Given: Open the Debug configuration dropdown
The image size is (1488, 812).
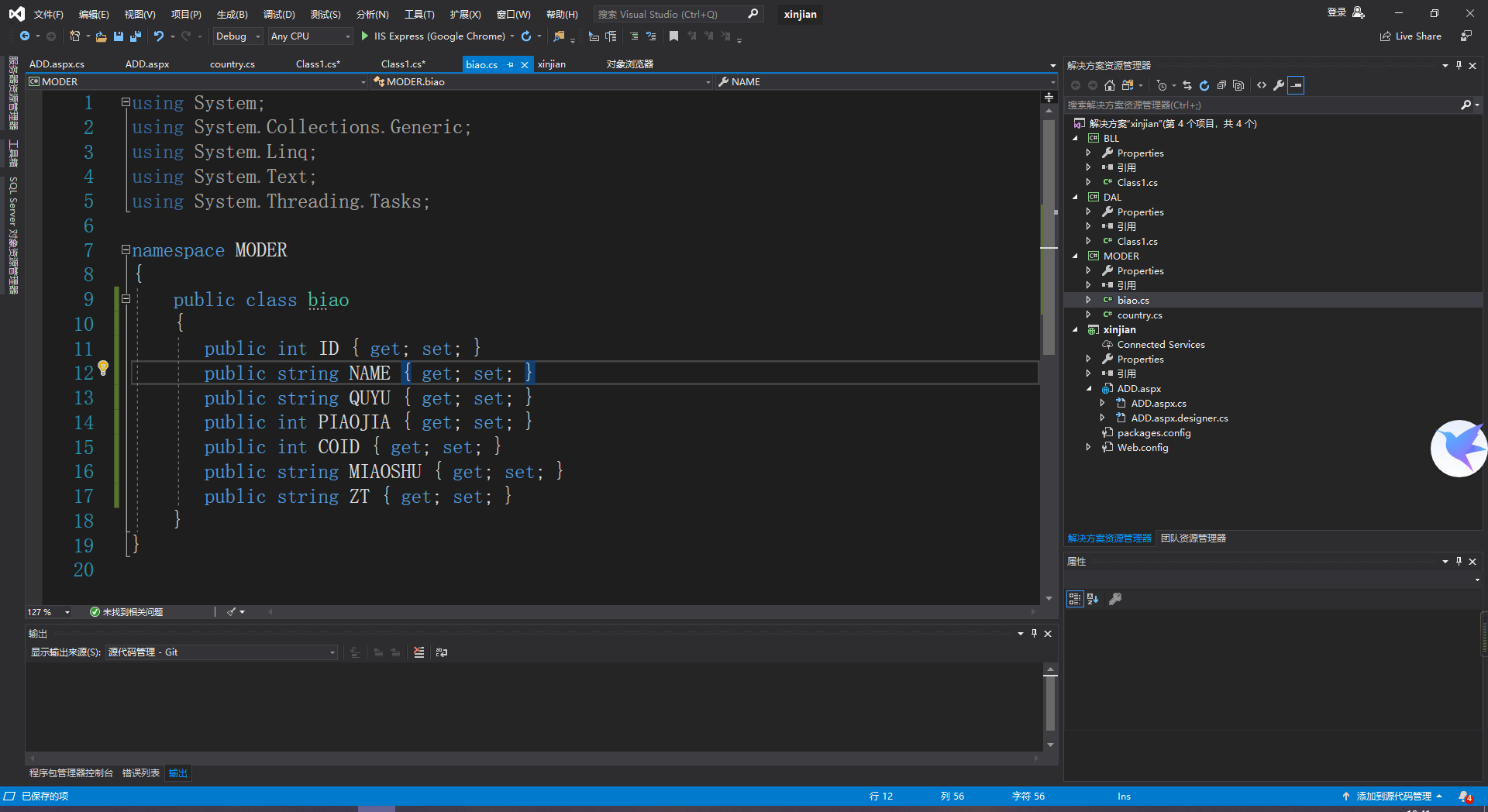Looking at the screenshot, I should [238, 36].
